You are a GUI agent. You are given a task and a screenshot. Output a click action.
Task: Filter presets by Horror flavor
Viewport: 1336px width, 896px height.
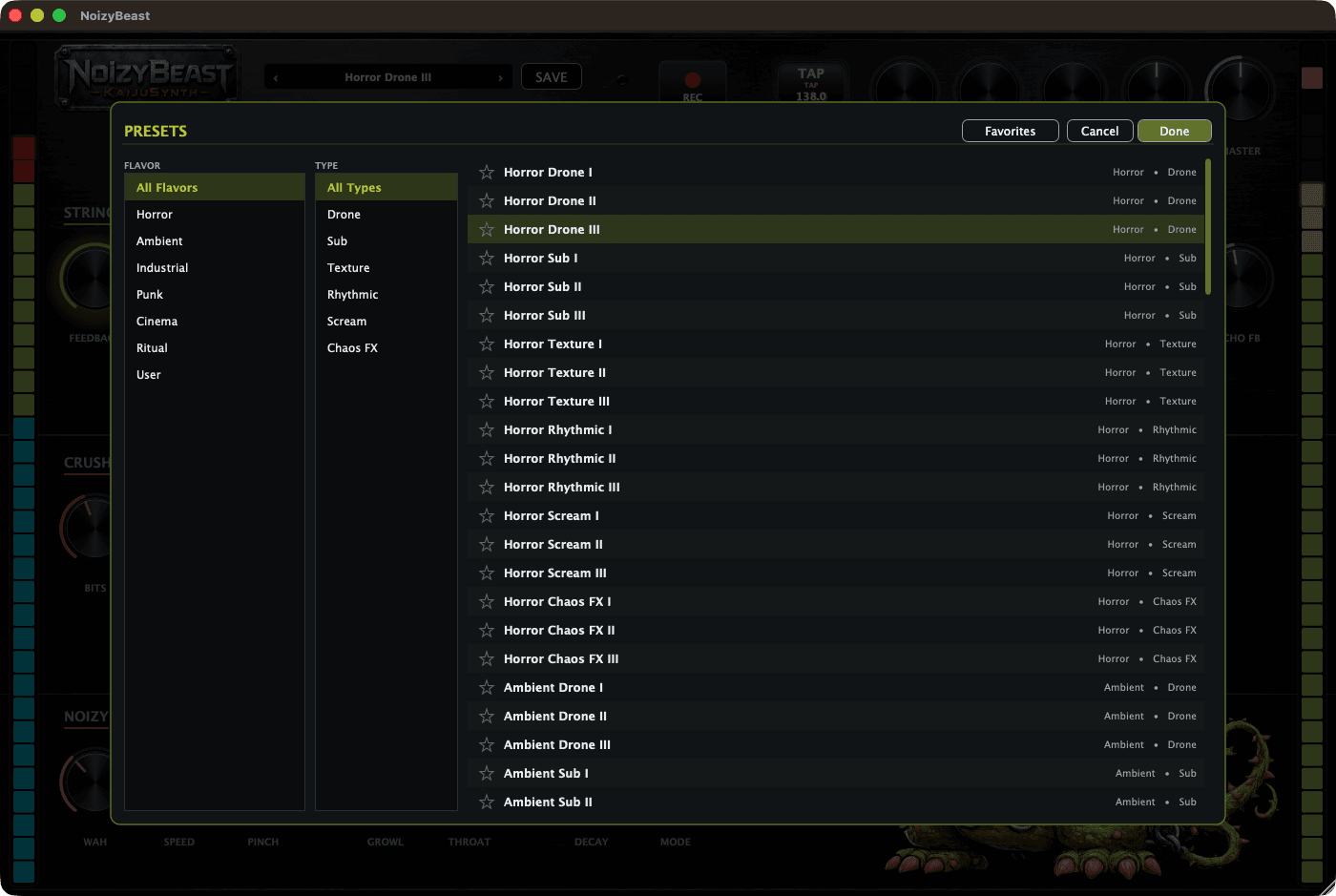tap(215, 215)
